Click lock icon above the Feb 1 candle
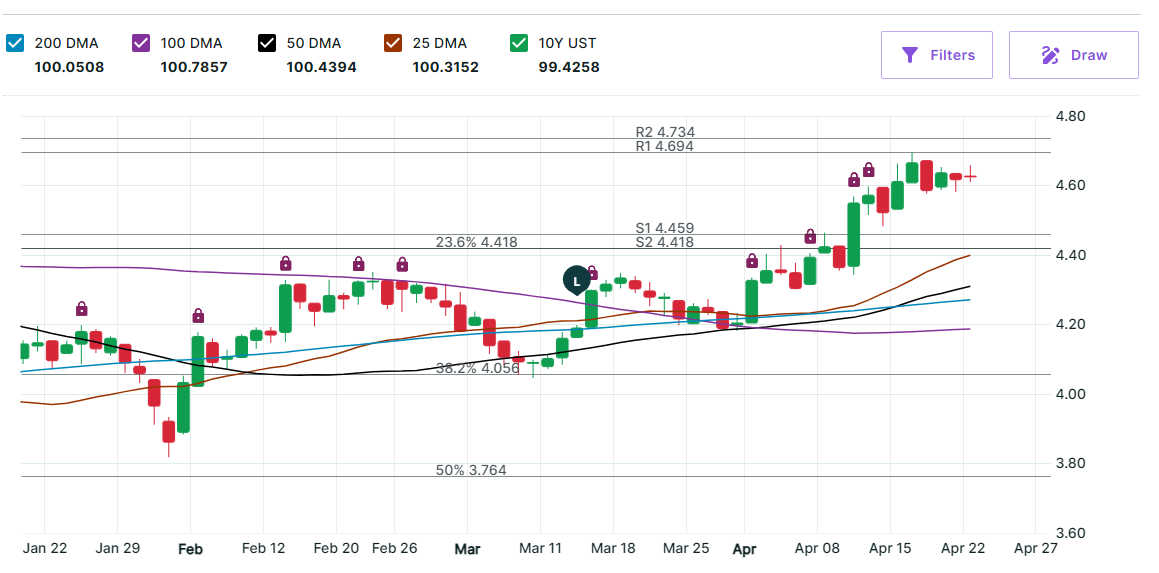This screenshot has width=1159, height=573. tap(198, 316)
